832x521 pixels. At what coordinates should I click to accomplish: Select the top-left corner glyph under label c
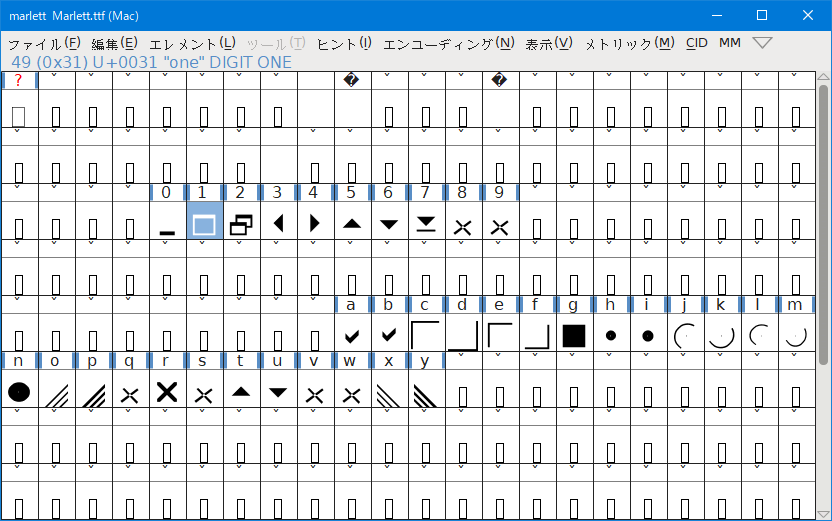click(427, 333)
